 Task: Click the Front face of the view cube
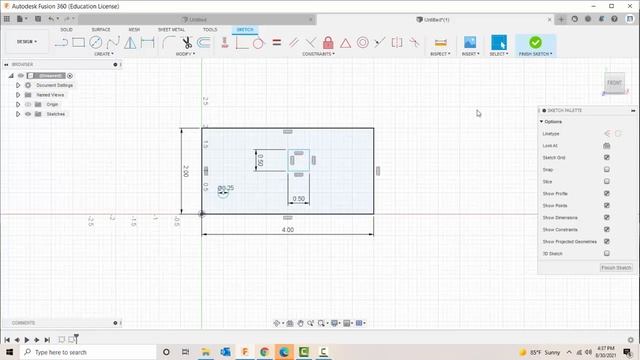point(614,83)
